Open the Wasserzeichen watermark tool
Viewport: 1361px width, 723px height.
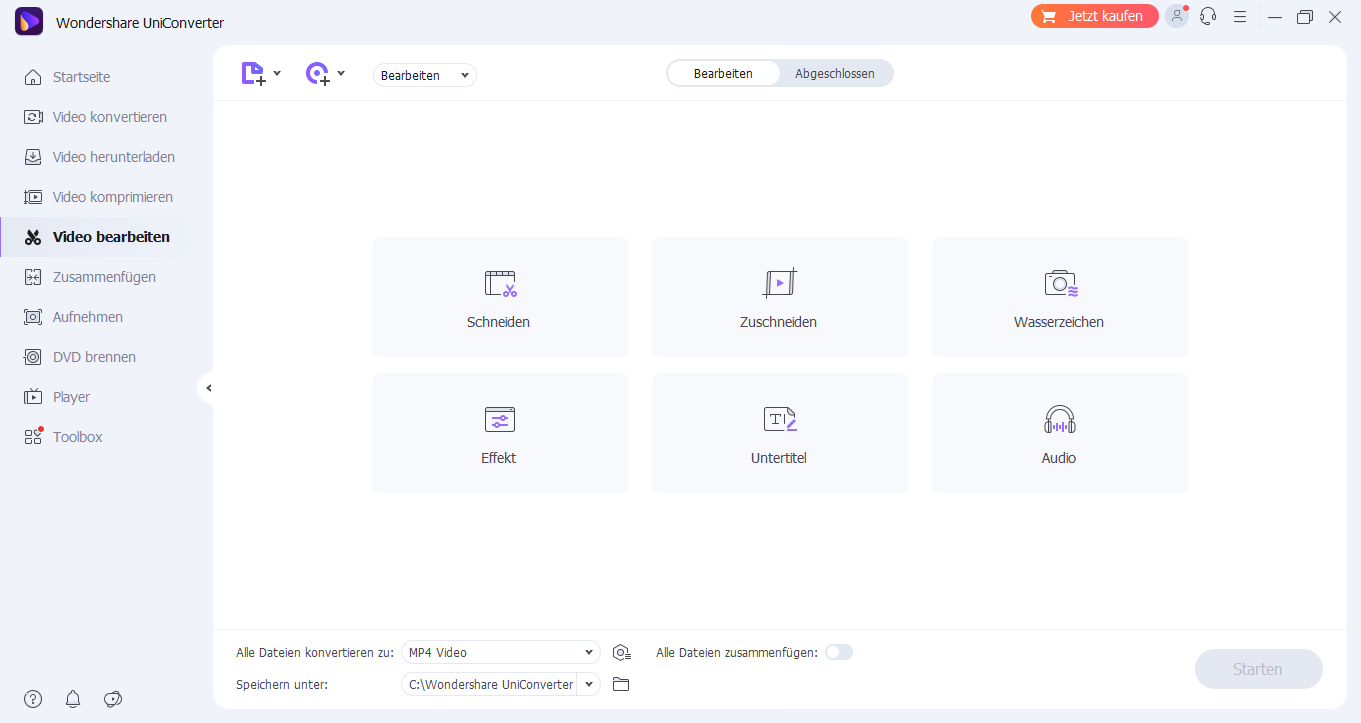[x=1059, y=297]
